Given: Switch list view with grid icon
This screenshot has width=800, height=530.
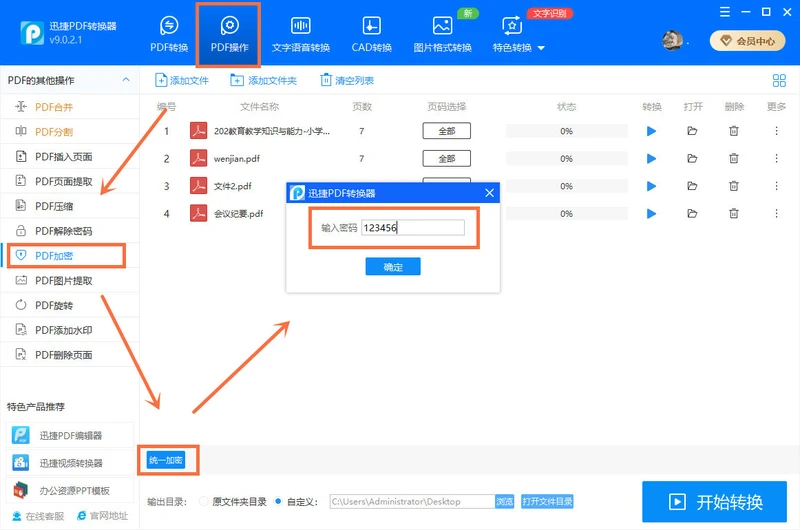Looking at the screenshot, I should [x=779, y=80].
